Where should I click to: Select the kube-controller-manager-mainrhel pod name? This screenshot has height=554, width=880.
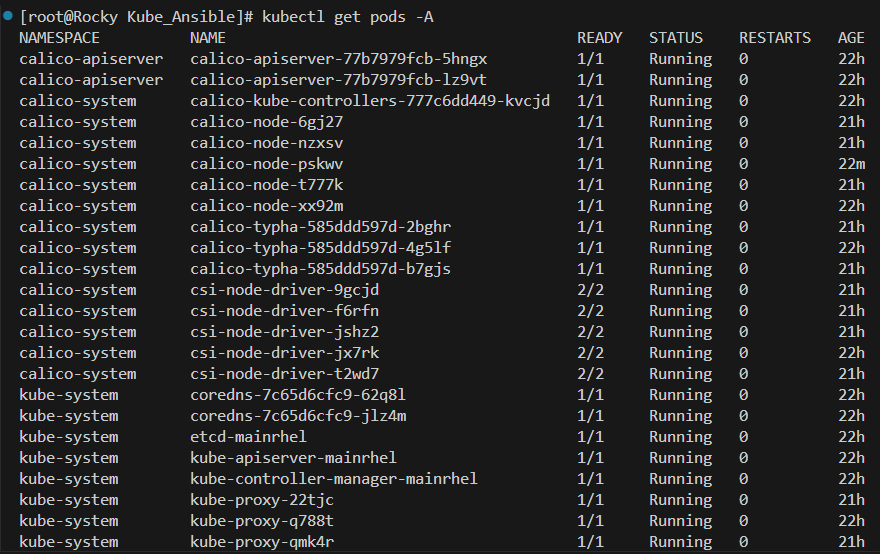[x=334, y=479]
